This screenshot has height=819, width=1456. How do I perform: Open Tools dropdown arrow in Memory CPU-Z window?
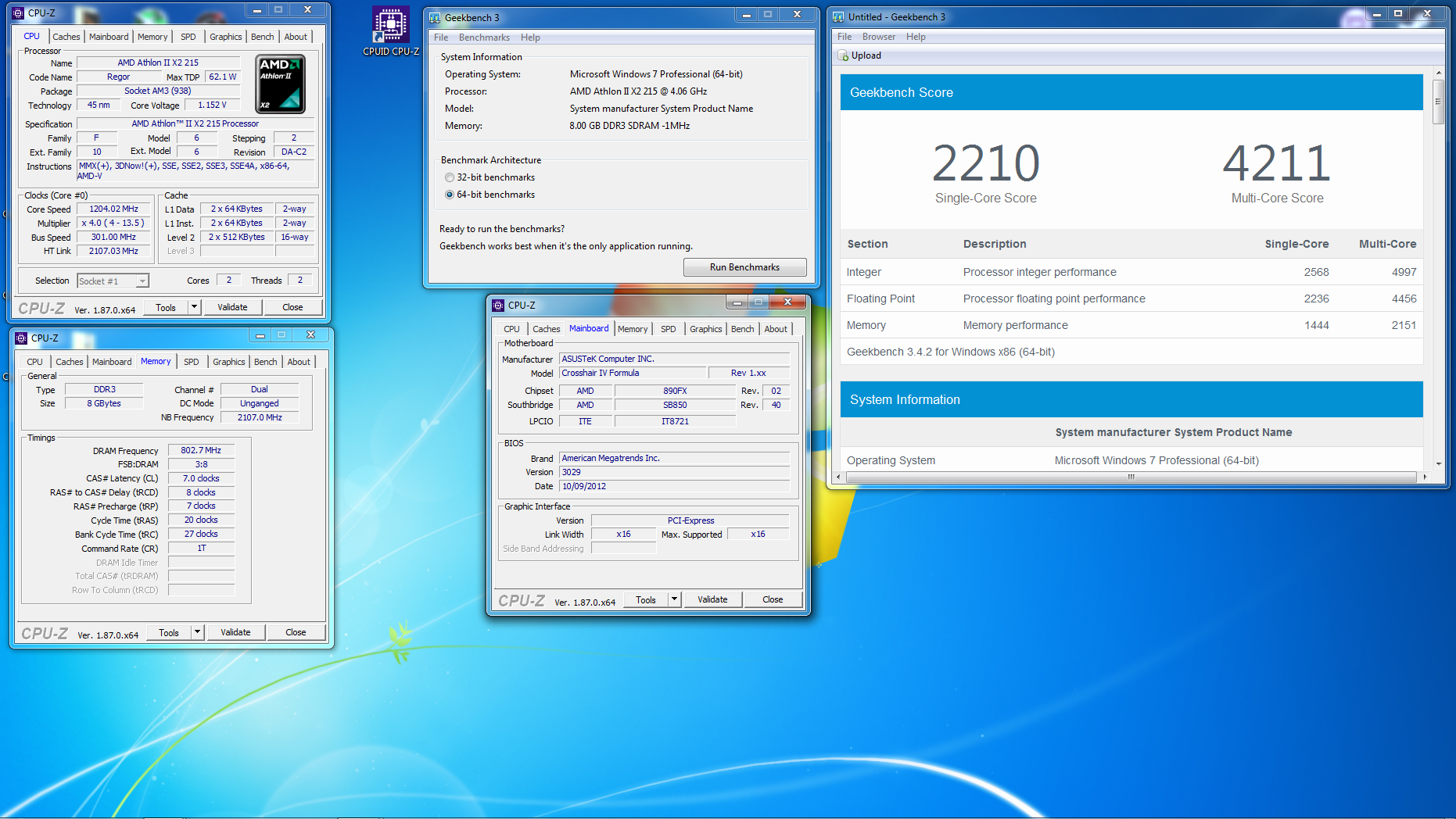point(197,632)
